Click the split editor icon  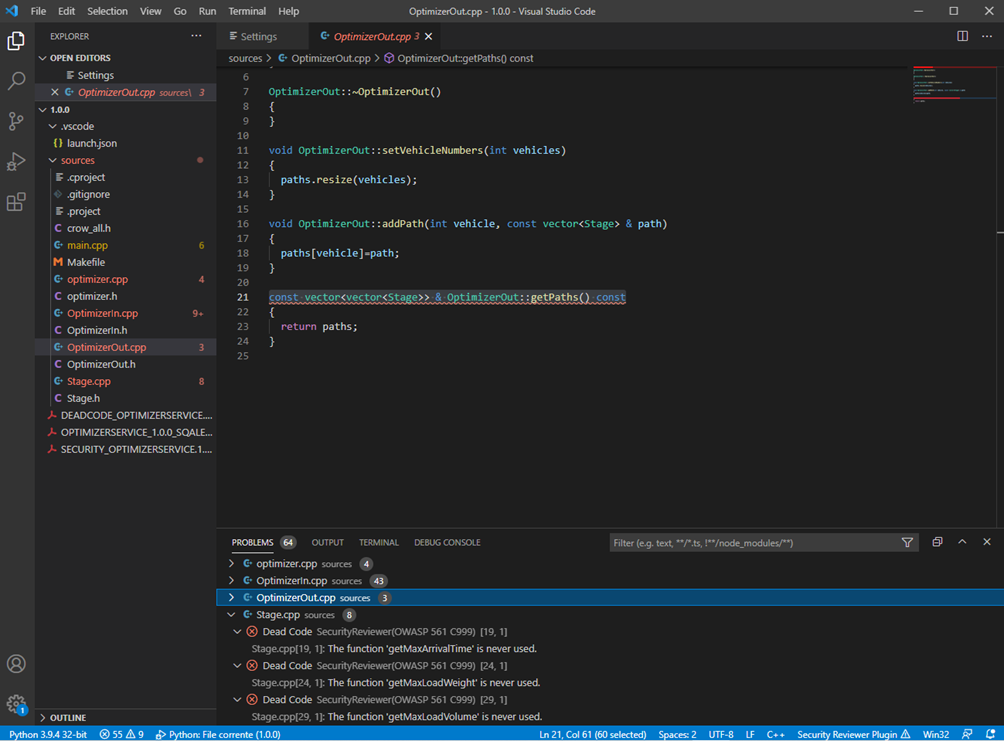(961, 35)
